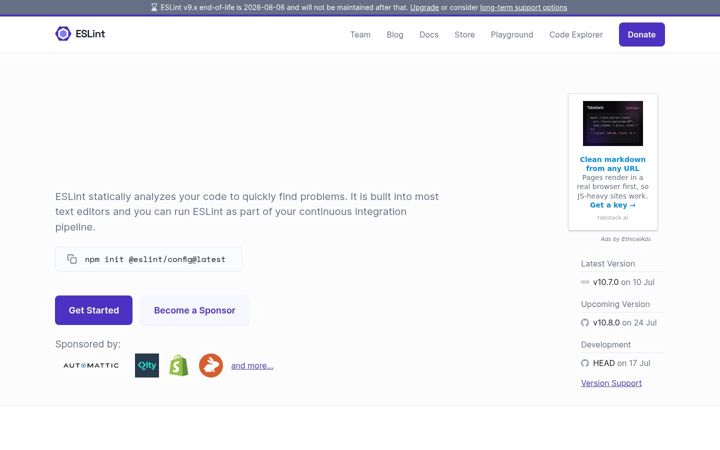The image size is (720, 450).
Task: Click the GitHub icon beside v10.8.0
Action: (585, 323)
